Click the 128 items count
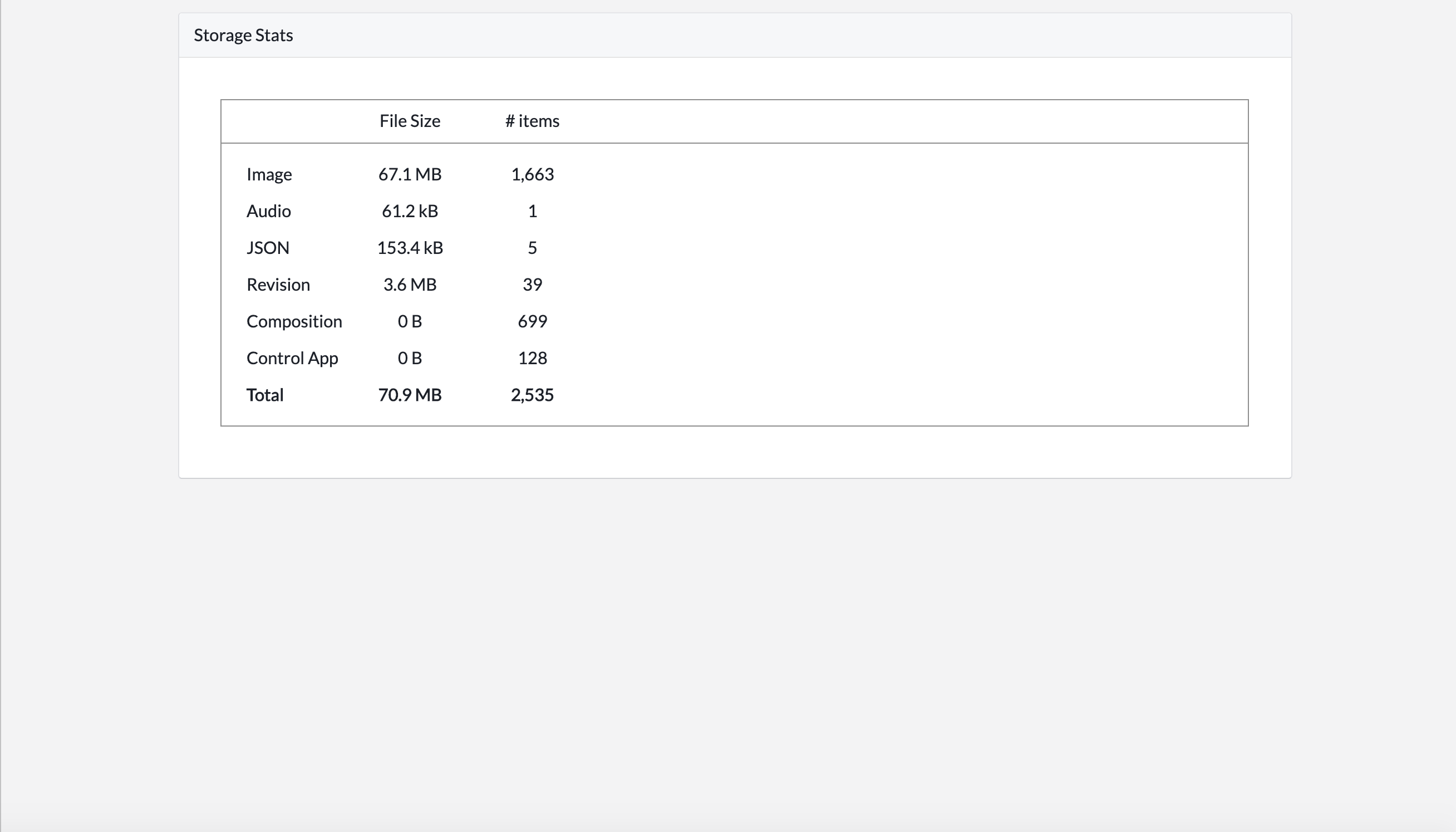1456x832 pixels. coord(532,358)
